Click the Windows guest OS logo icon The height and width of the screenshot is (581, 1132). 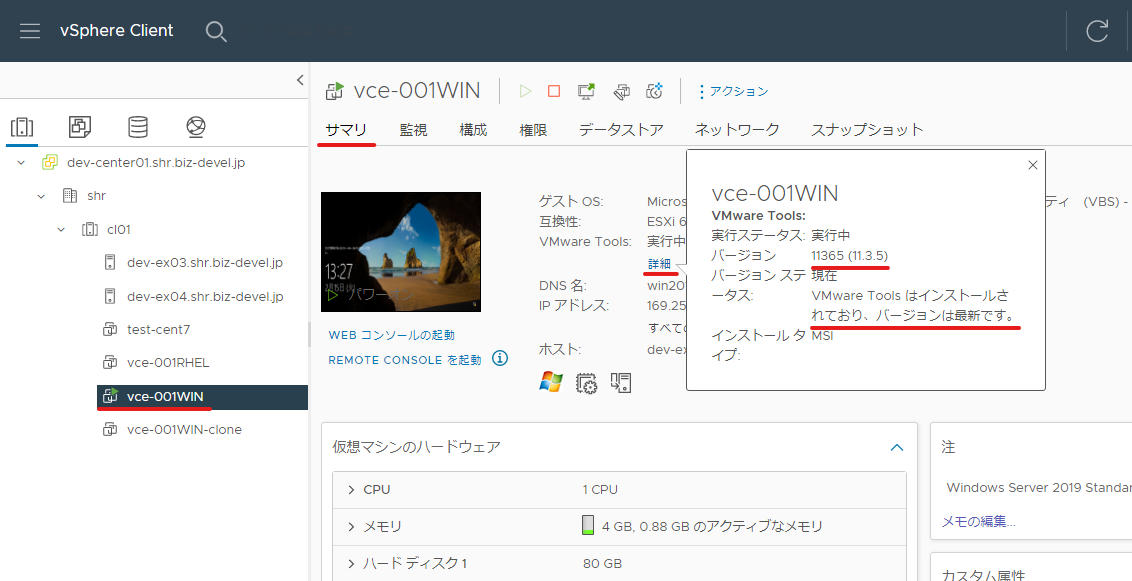click(x=551, y=382)
